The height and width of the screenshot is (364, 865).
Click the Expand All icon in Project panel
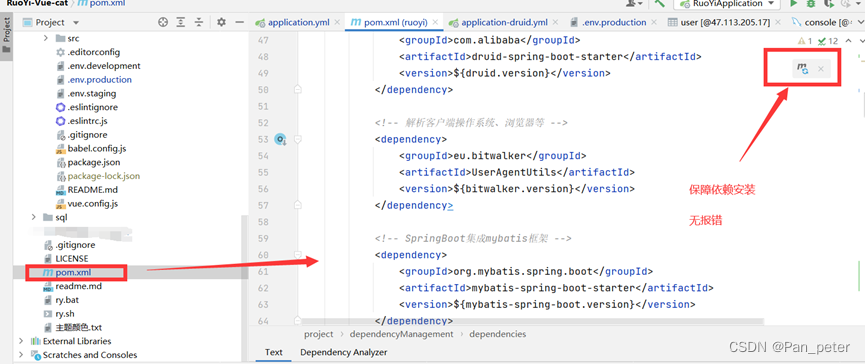pos(180,22)
